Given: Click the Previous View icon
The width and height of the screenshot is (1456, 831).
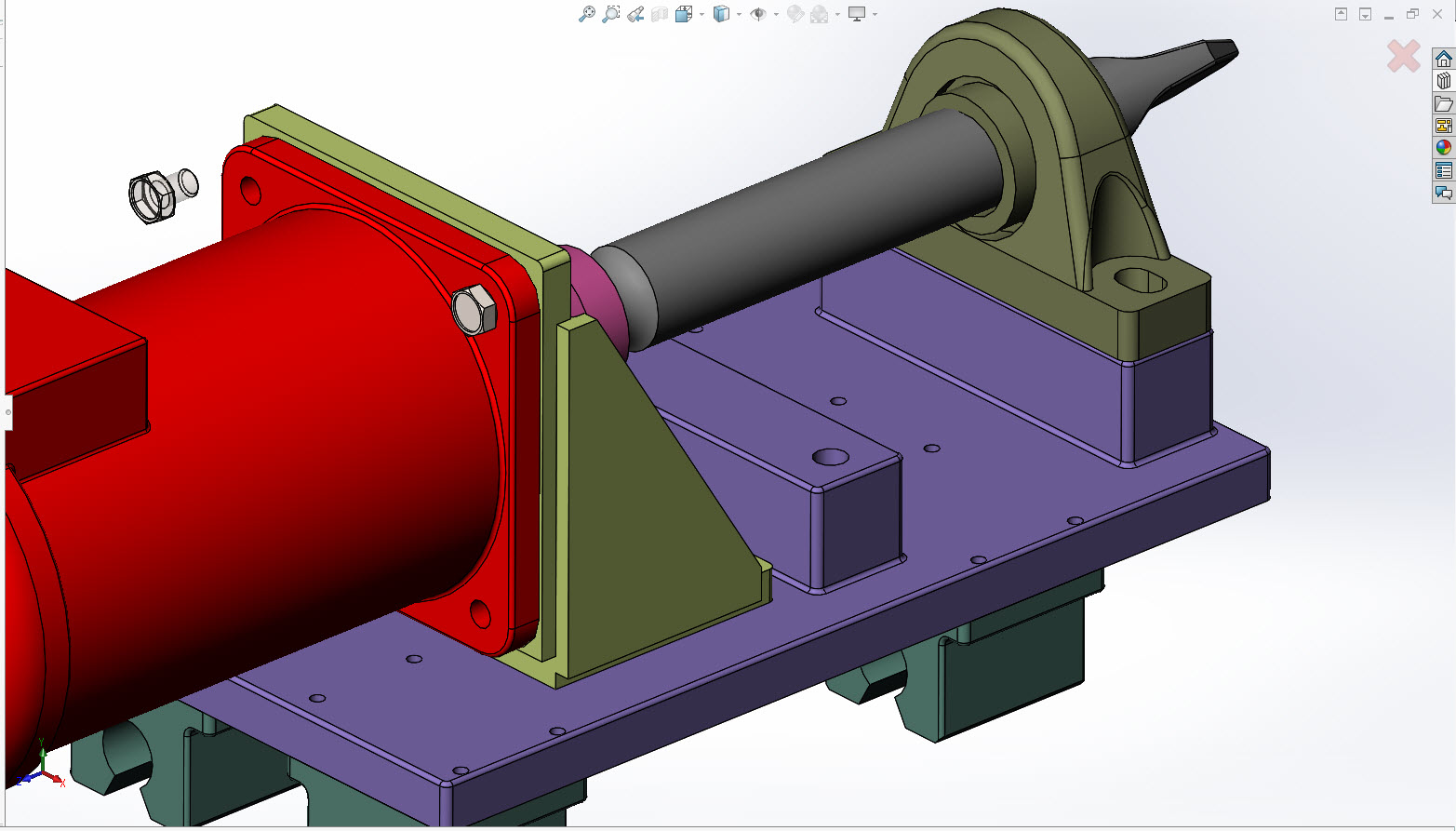Looking at the screenshot, I should pyautogui.click(x=635, y=14).
